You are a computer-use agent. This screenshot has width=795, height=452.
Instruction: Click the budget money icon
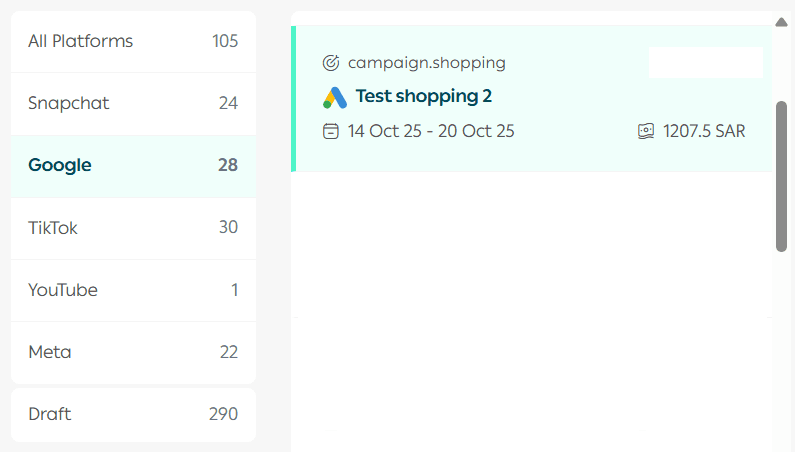[x=646, y=131]
